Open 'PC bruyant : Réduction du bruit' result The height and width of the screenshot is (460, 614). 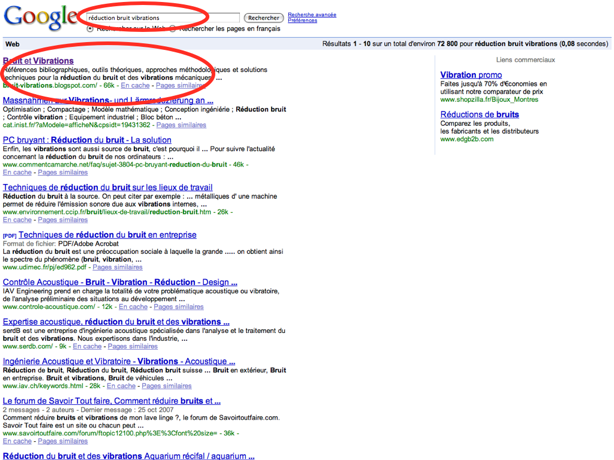pyautogui.click(x=87, y=140)
